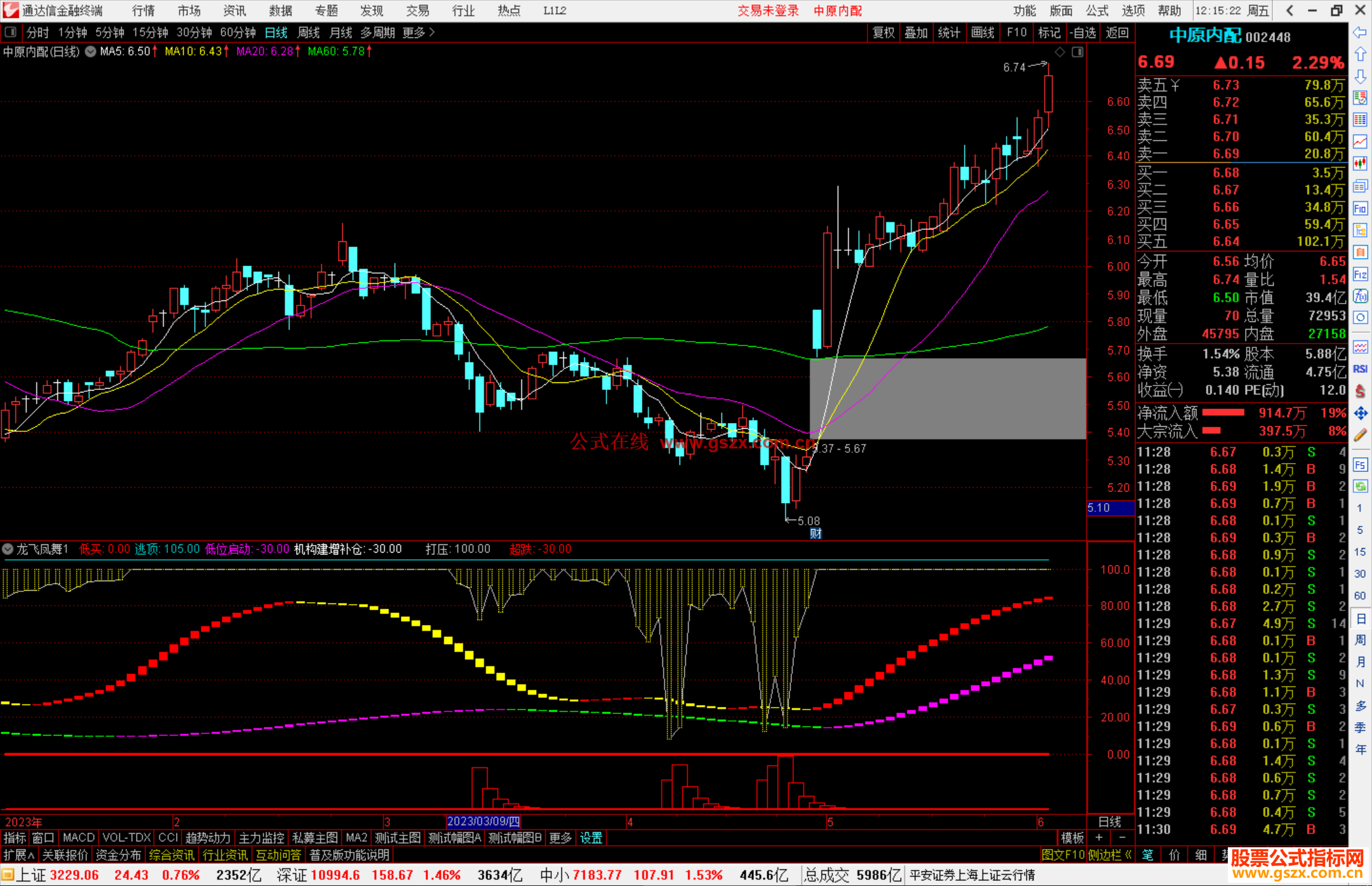Open the f(x) formula icon
Screen dimensions: 1372x886
pyautogui.click(x=1360, y=296)
